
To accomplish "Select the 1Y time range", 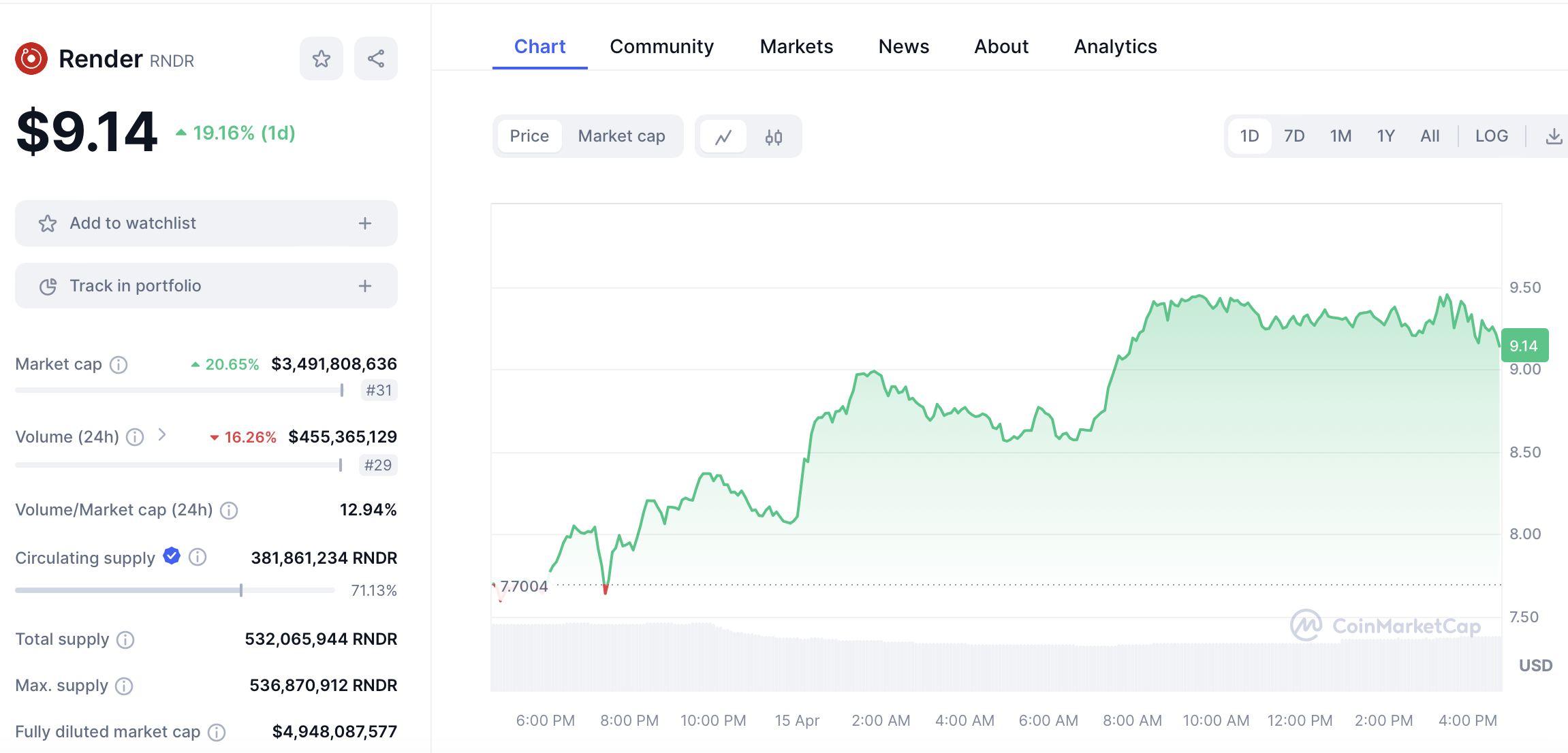I will point(1385,136).
